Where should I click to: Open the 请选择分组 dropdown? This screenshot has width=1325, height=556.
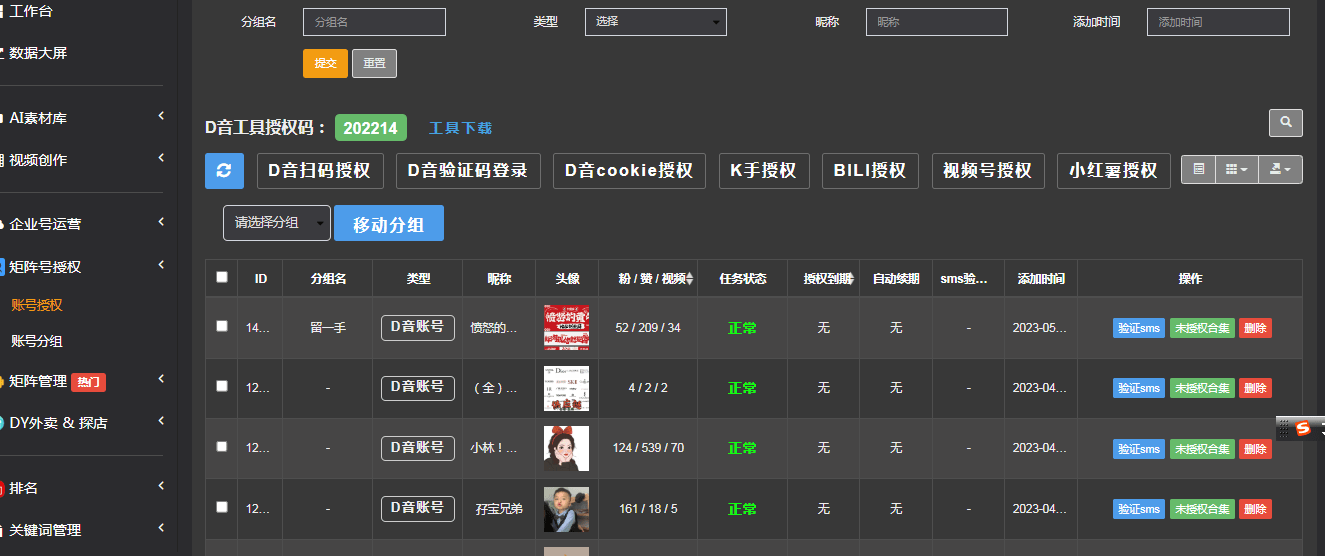tap(277, 223)
